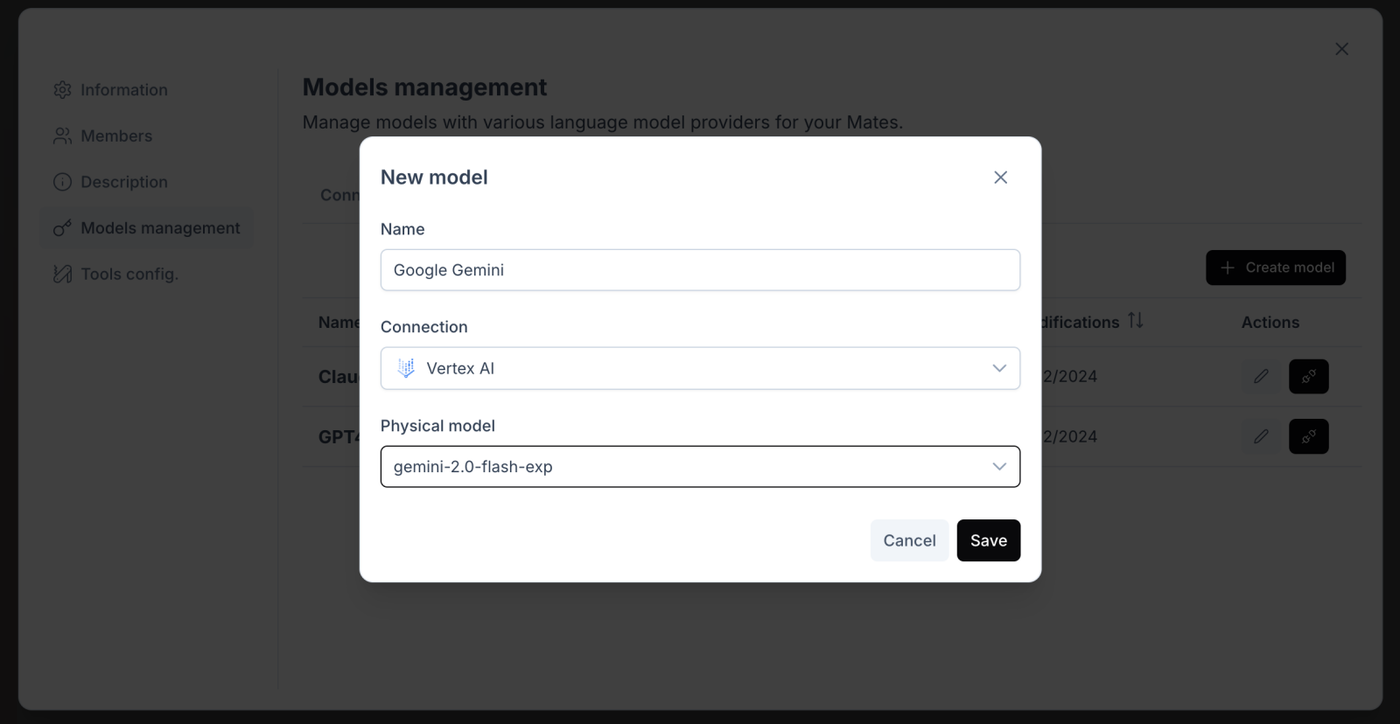Image resolution: width=1400 pixels, height=724 pixels.
Task: Click the pencil edit icon for Claude row
Action: point(1261,376)
